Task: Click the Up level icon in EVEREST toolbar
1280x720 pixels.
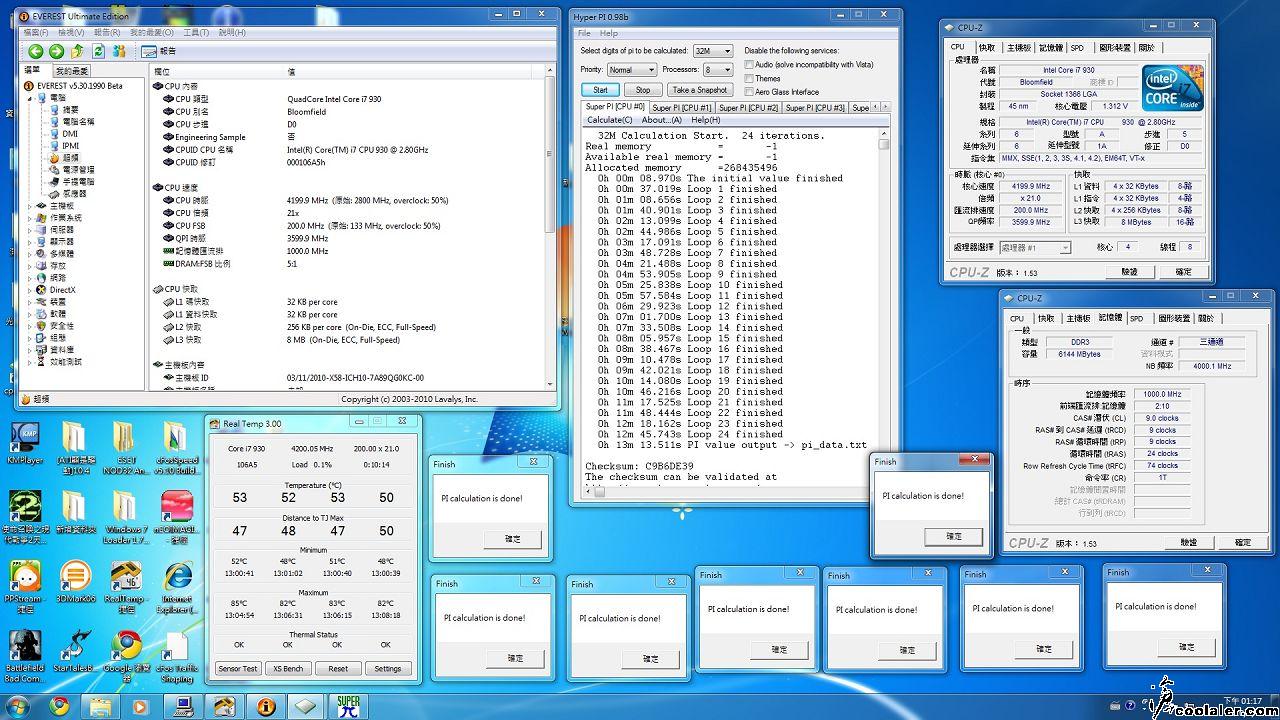Action: coord(77,51)
